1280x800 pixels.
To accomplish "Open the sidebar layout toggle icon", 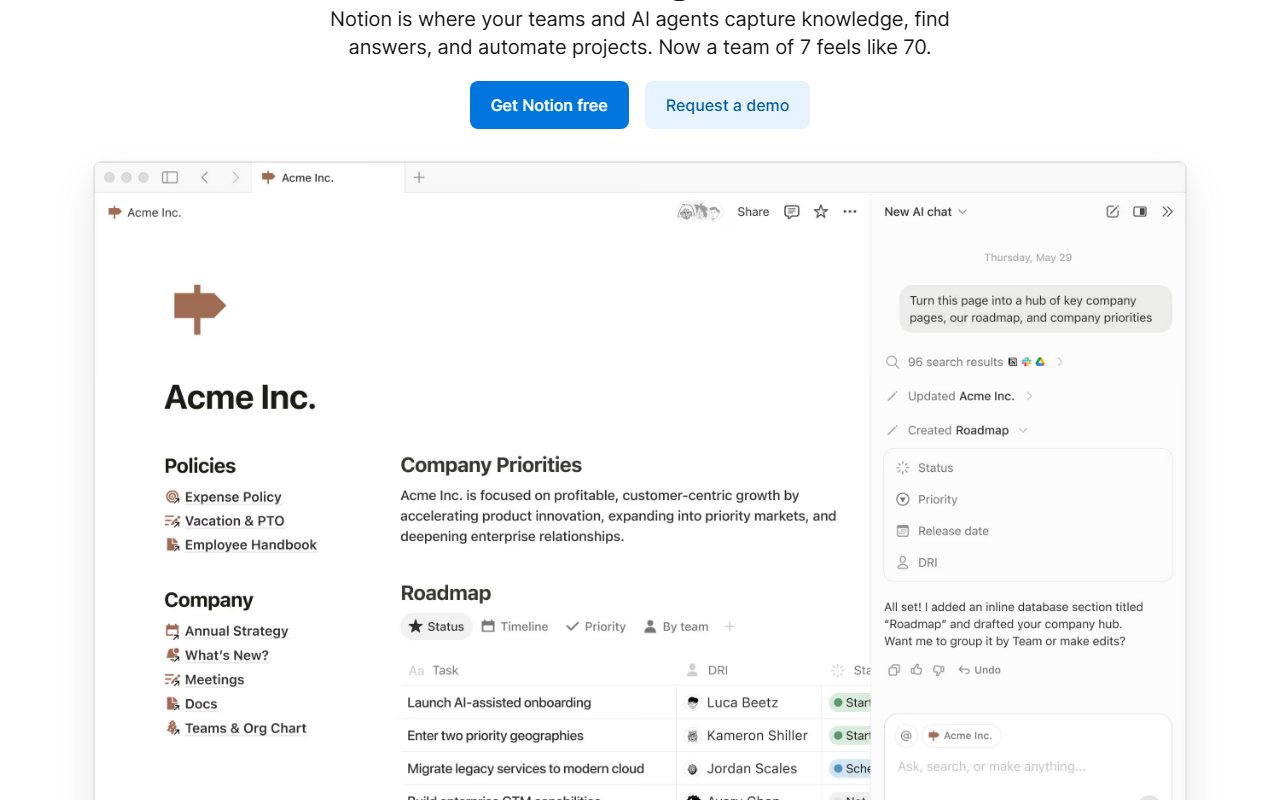I will 1139,211.
